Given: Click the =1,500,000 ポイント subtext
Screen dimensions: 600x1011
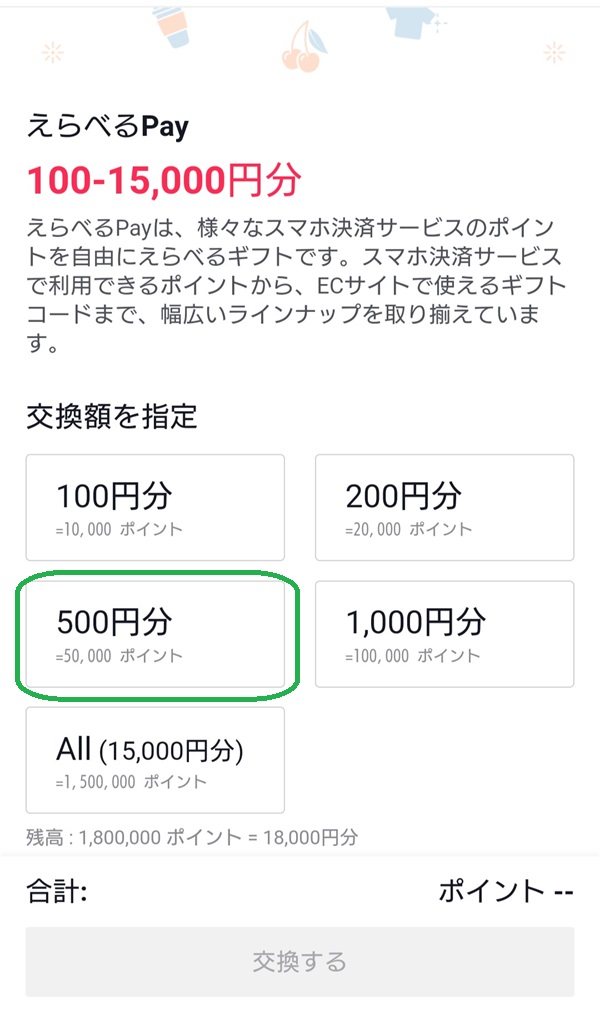Looking at the screenshot, I should click(131, 782).
